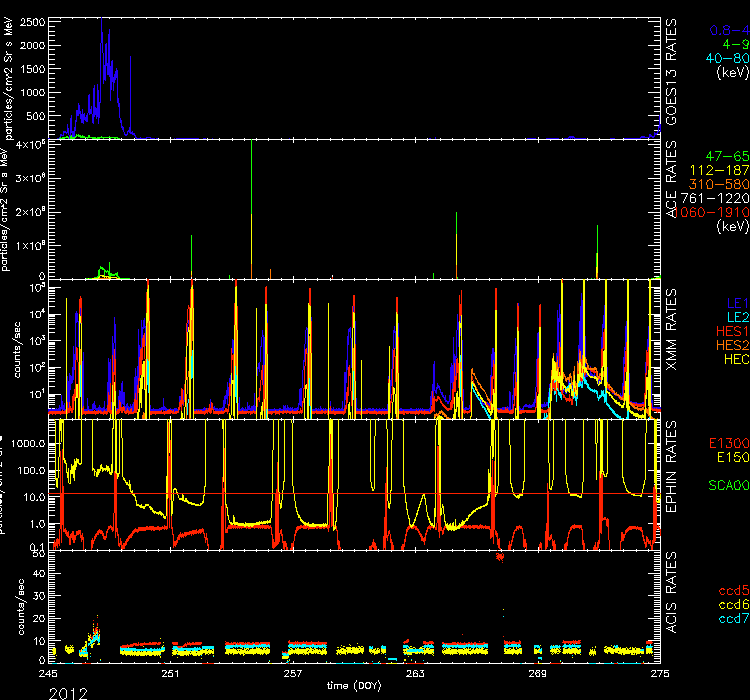Select the ccd5 legend entry
Viewport: 750px width, 700px height.
point(732,590)
